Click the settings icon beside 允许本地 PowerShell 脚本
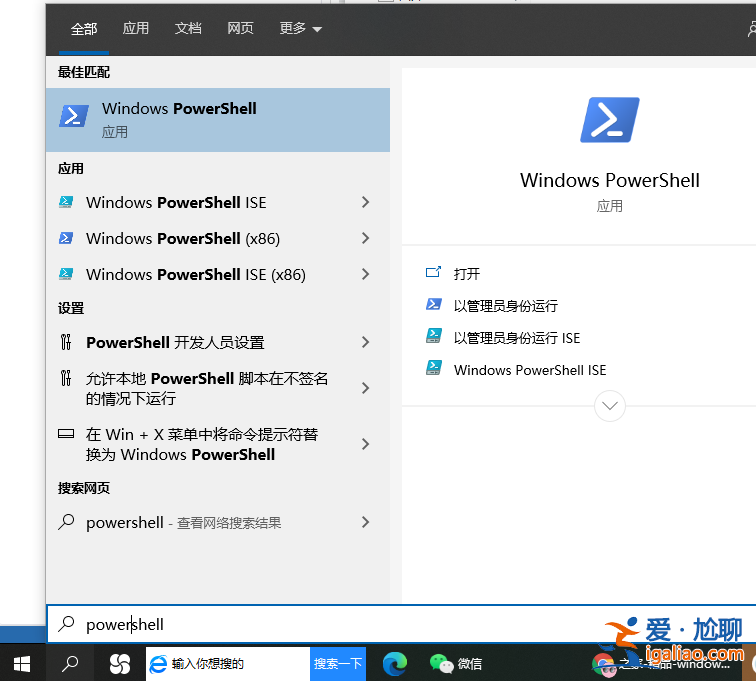 point(66,378)
